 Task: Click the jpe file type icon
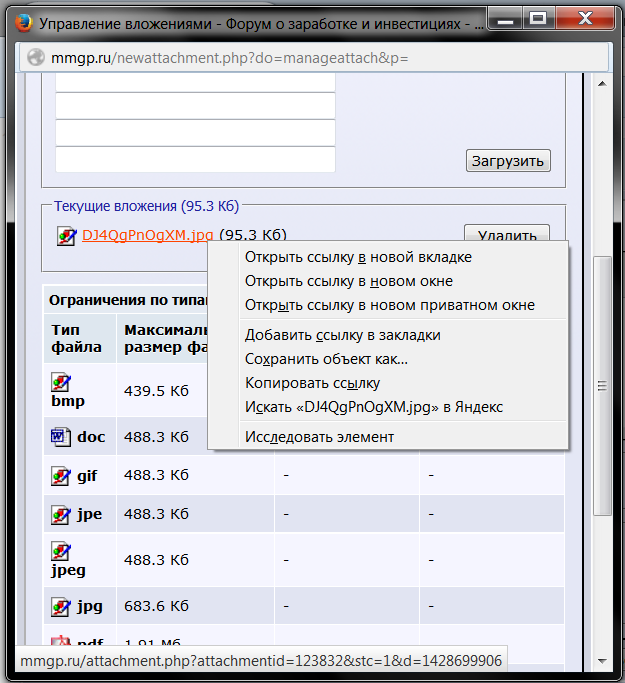click(x=60, y=515)
